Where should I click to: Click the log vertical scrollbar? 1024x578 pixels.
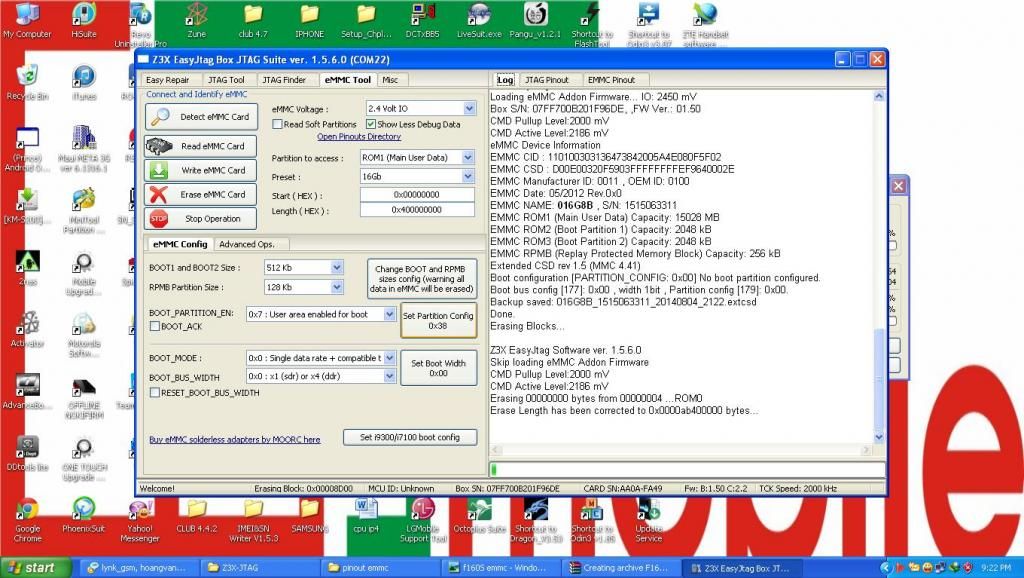pos(878,266)
